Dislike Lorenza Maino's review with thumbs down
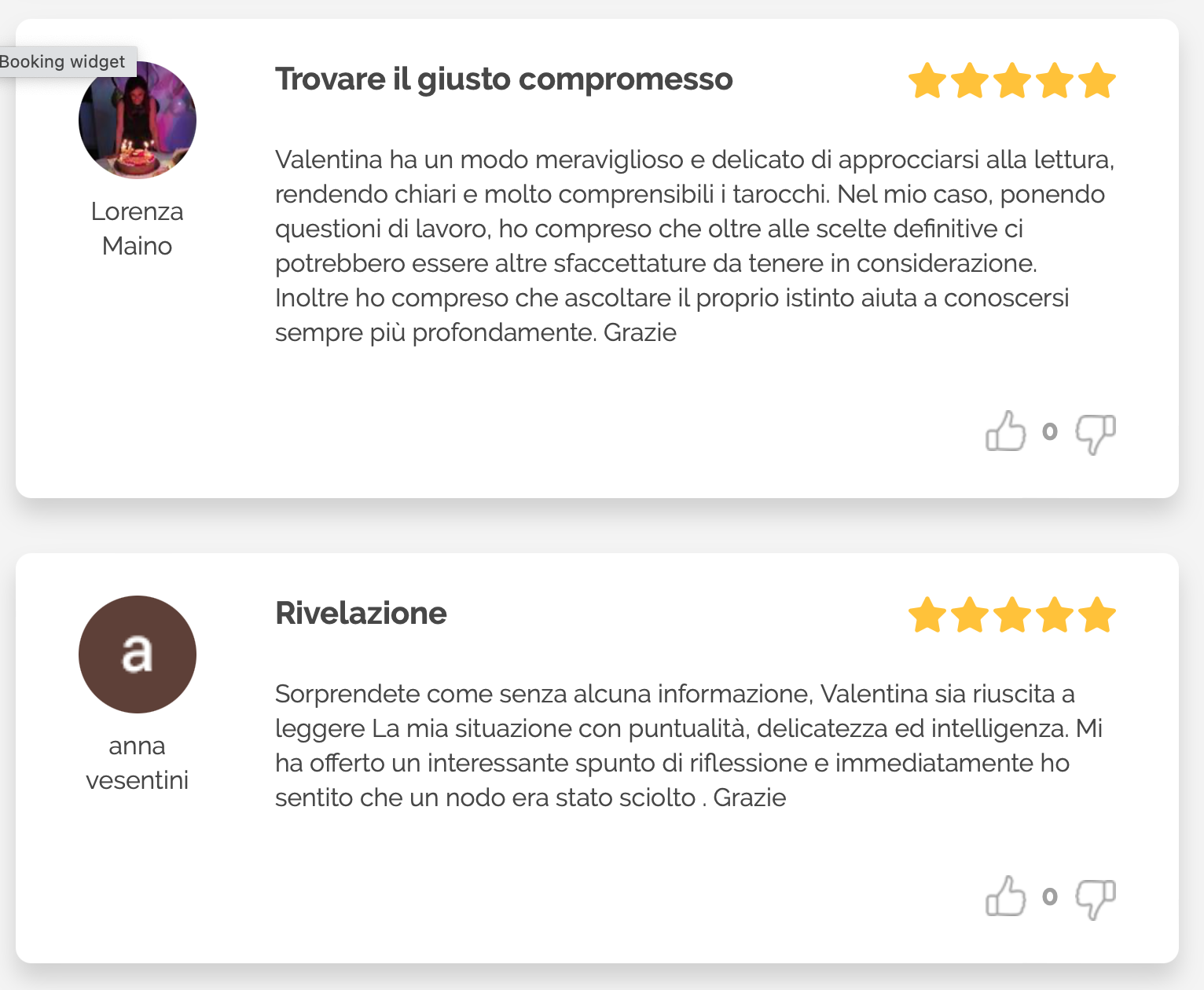The width and height of the screenshot is (1204, 990). 1095,433
